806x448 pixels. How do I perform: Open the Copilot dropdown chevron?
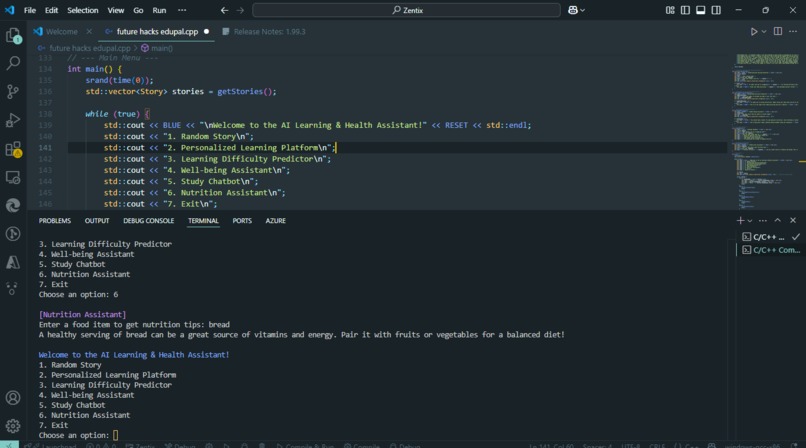click(x=582, y=10)
